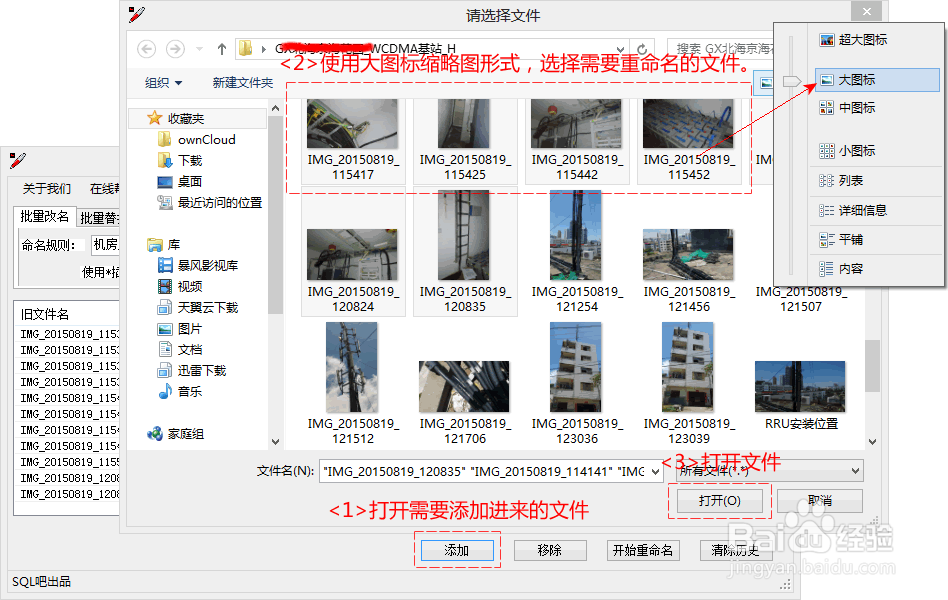
Task: Click 取消 button in file dialog
Action: coord(820,501)
